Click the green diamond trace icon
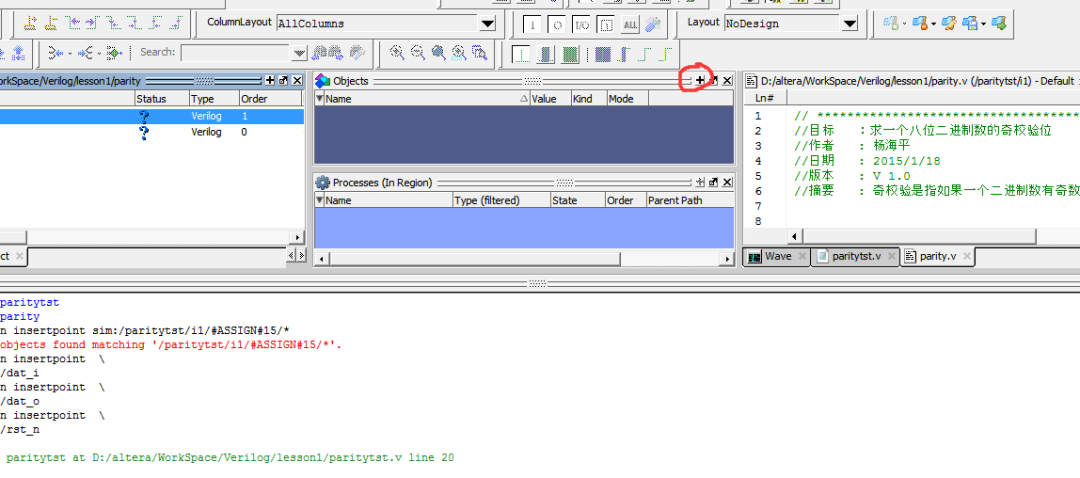 click(114, 52)
